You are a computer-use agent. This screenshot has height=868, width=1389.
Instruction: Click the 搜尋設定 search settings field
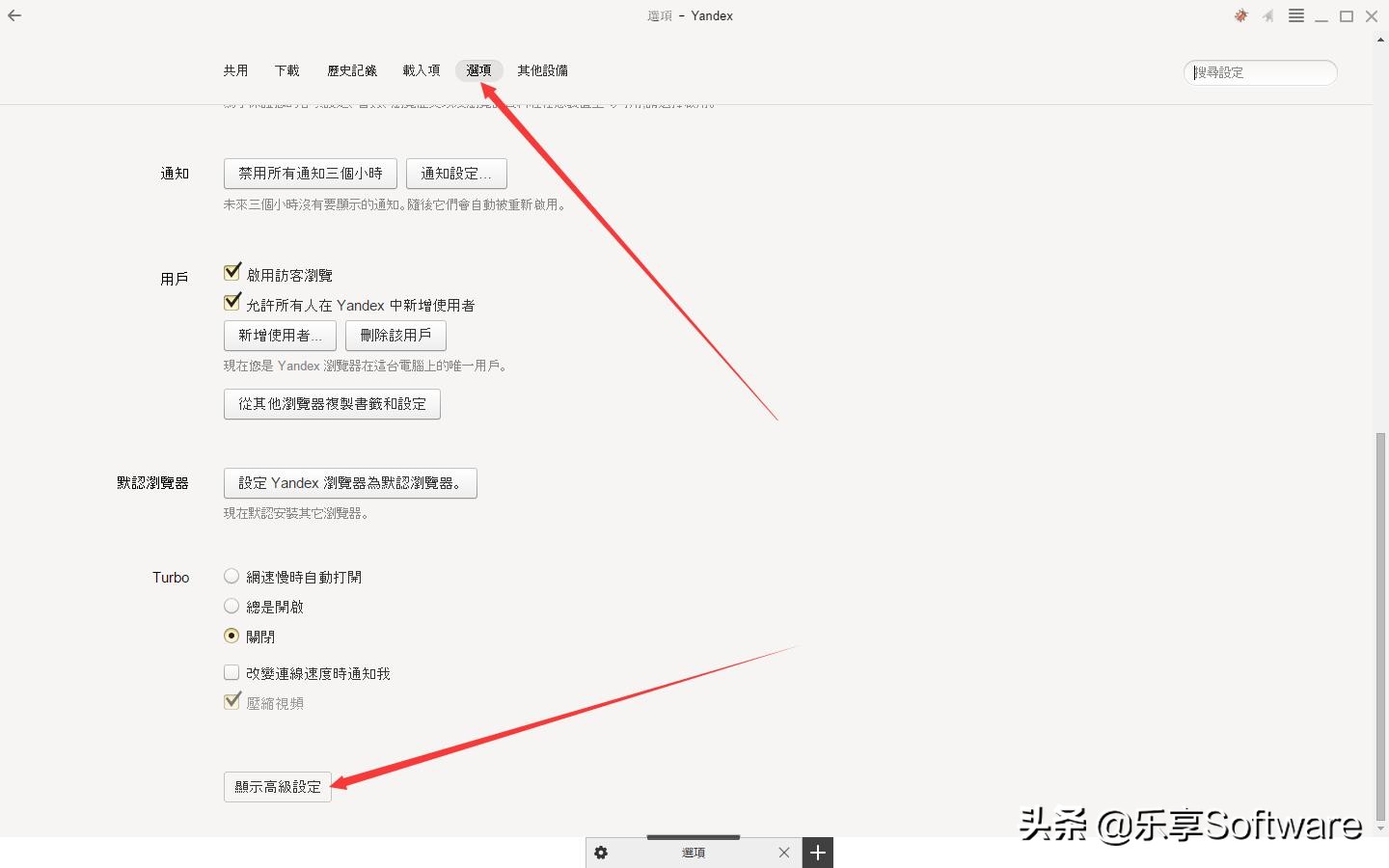[x=1260, y=72]
